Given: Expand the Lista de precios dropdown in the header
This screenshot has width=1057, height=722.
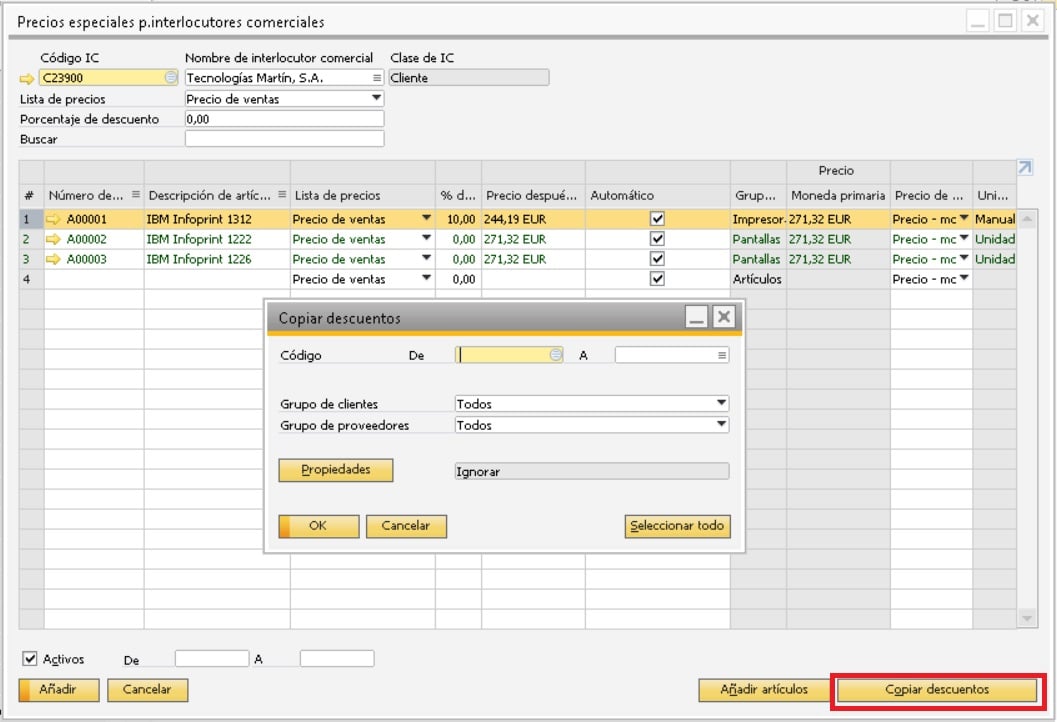Looking at the screenshot, I should 376,98.
